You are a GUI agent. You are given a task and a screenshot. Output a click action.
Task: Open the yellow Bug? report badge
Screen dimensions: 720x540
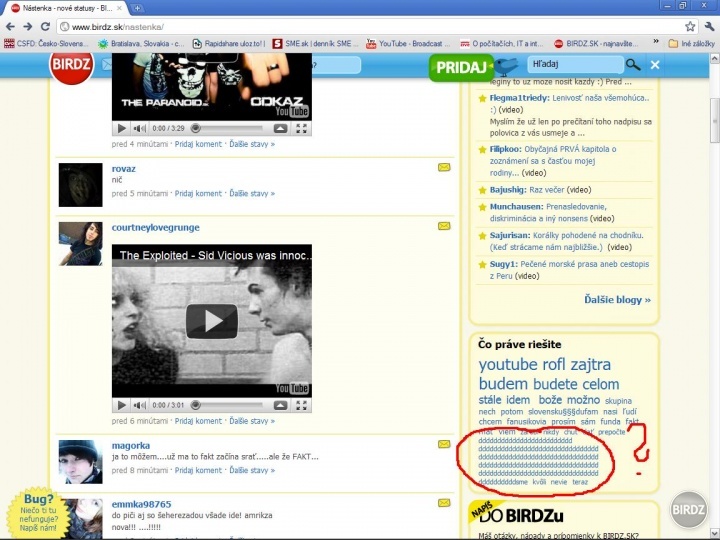[x=38, y=513]
